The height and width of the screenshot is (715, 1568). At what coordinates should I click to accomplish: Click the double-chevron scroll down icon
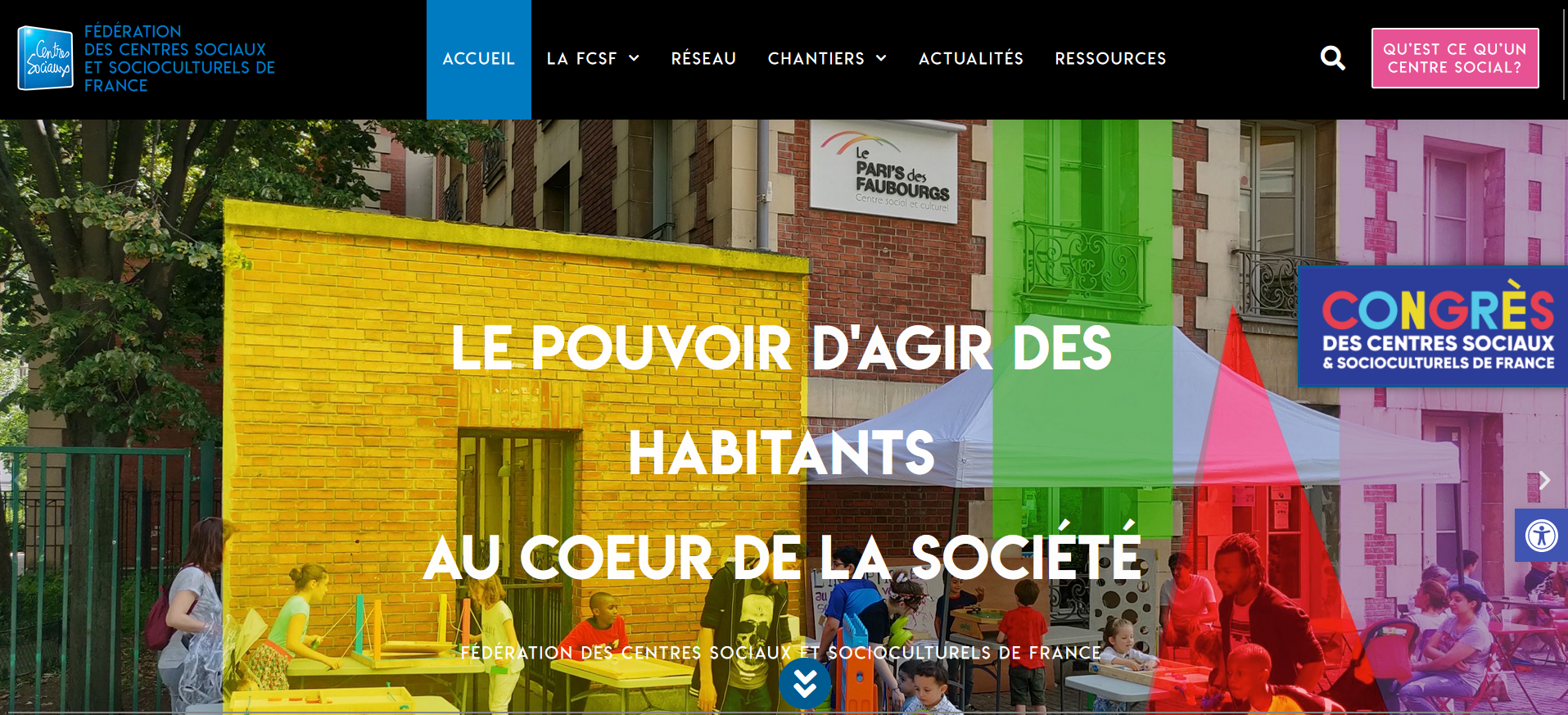[805, 683]
